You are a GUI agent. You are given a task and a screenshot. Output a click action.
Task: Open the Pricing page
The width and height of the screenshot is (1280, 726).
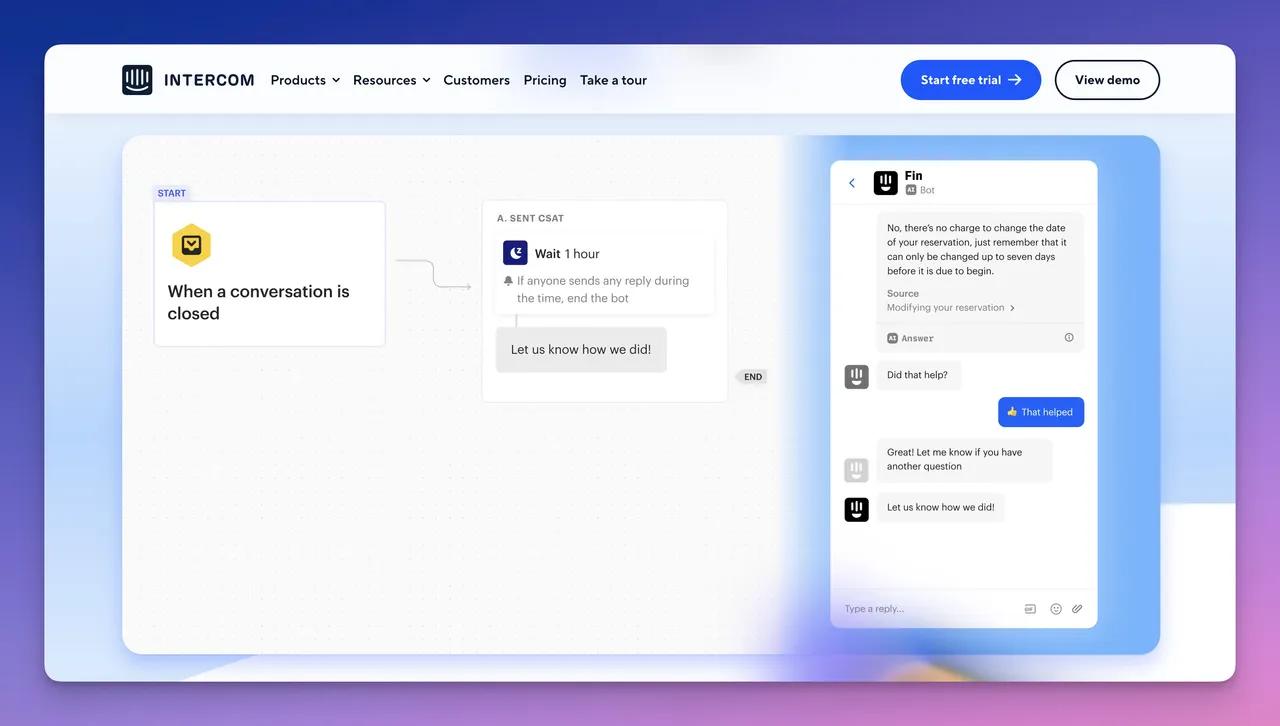545,80
